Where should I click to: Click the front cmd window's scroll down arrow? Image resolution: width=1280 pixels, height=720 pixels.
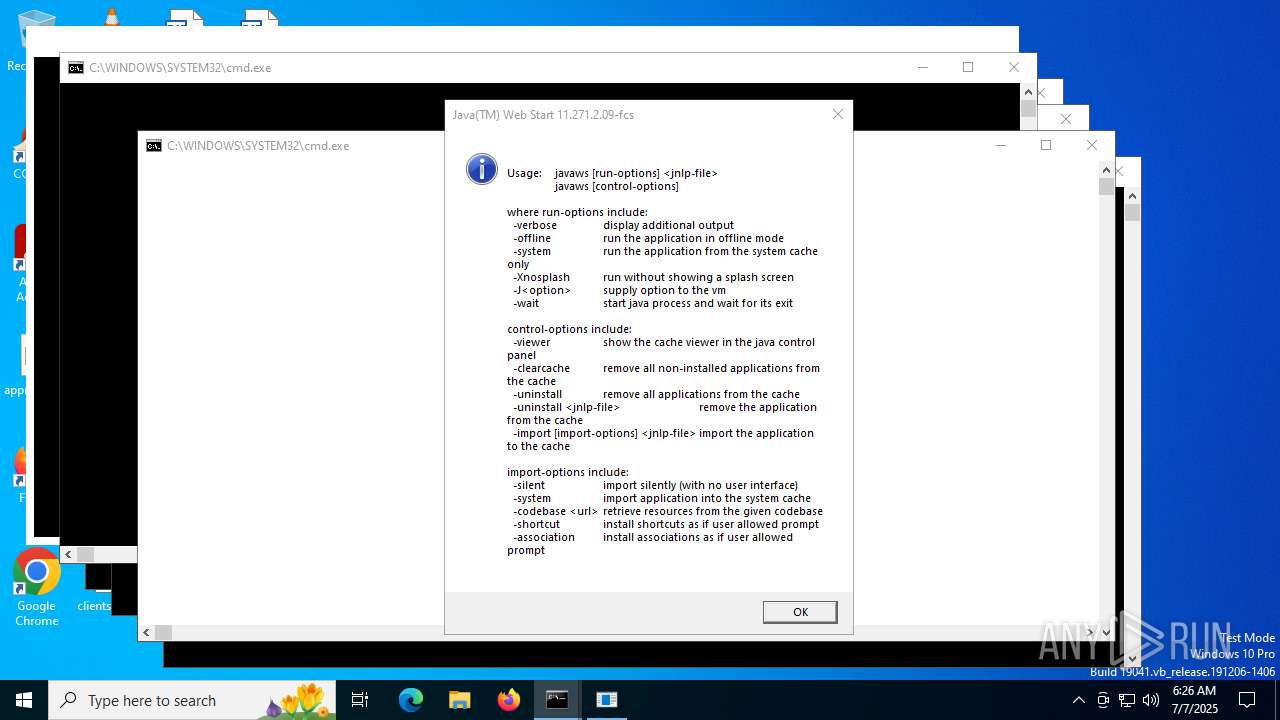click(x=1106, y=632)
